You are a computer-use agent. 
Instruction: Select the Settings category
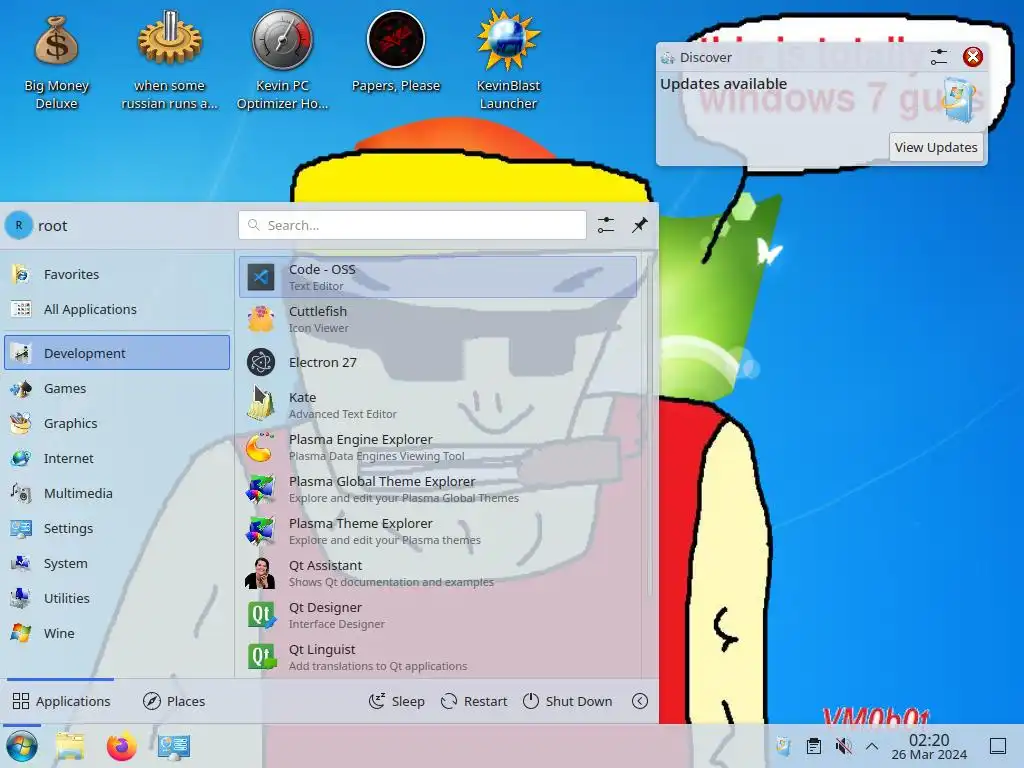click(x=118, y=528)
